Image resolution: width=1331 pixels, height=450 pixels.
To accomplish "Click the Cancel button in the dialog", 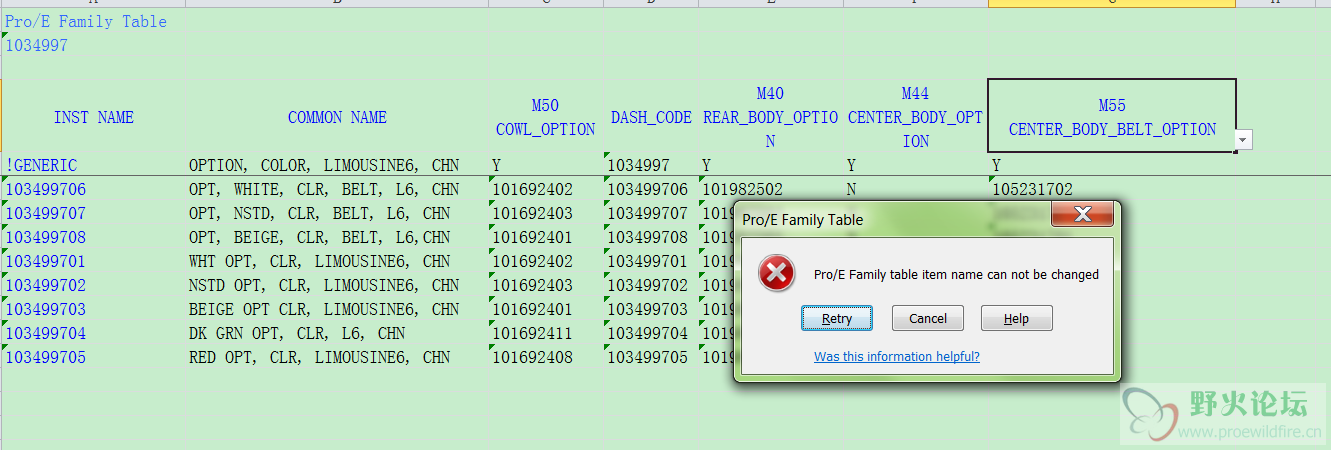I will click(928, 318).
